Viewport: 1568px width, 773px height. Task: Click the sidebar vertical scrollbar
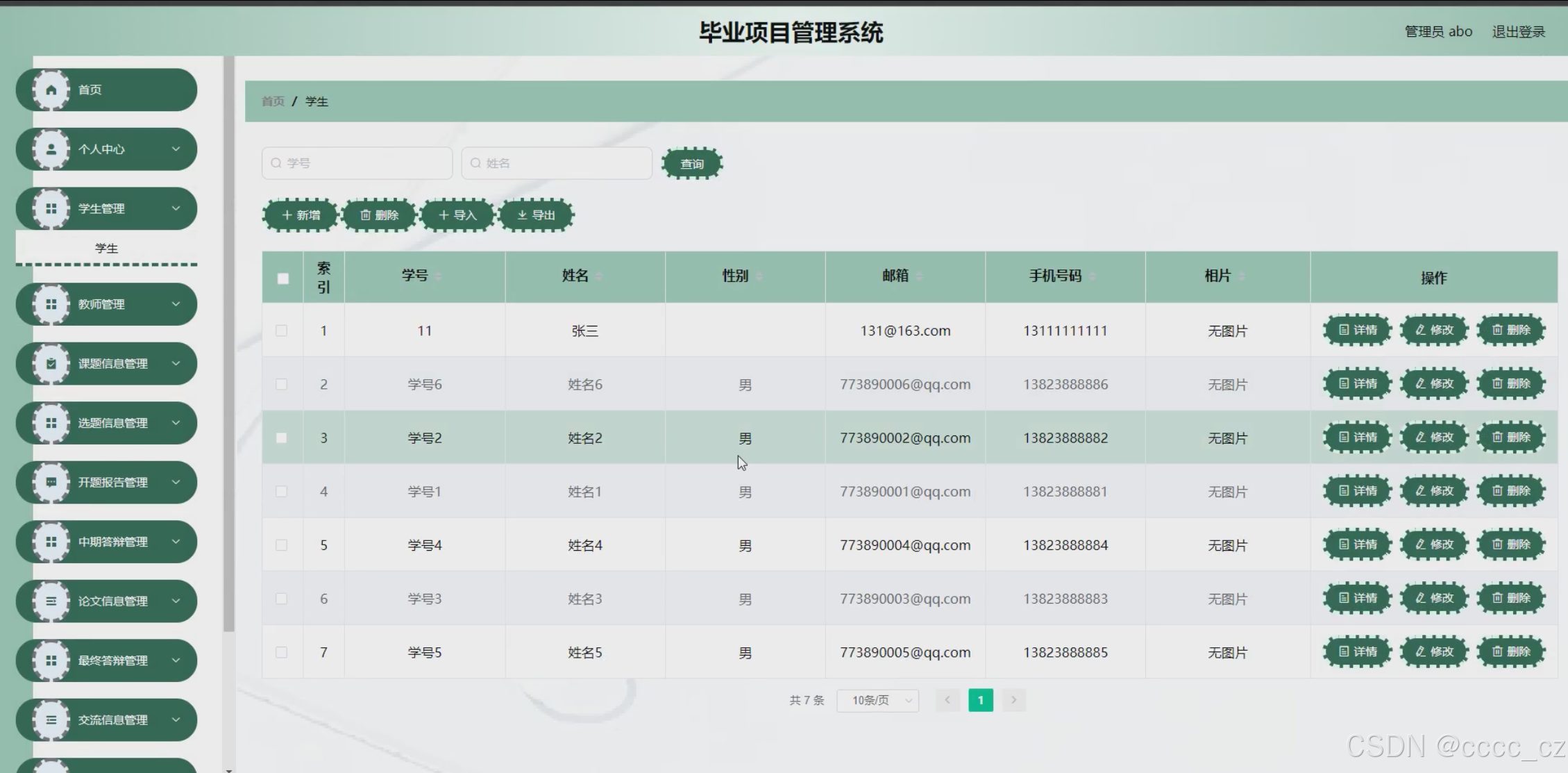point(228,347)
